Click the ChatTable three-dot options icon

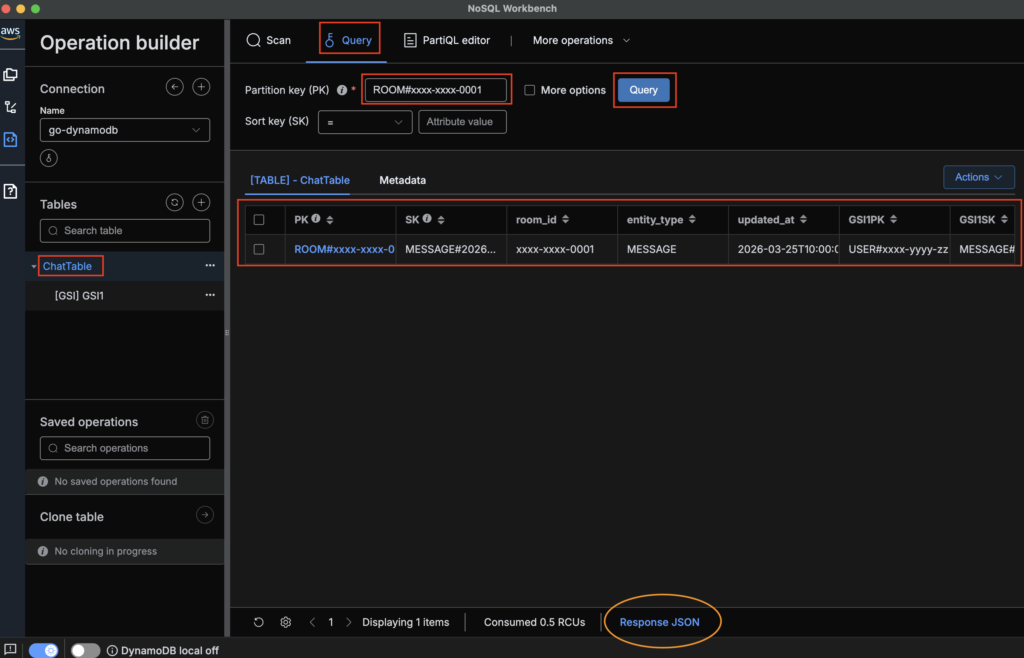click(x=210, y=266)
